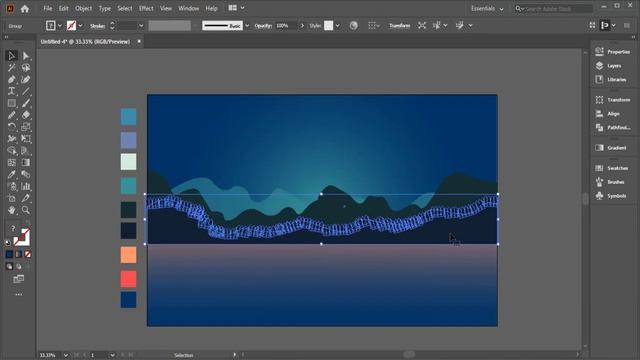Screen dimensions: 640x360
Task: Open Edit Toolbar three-dots button
Action: 18,294
